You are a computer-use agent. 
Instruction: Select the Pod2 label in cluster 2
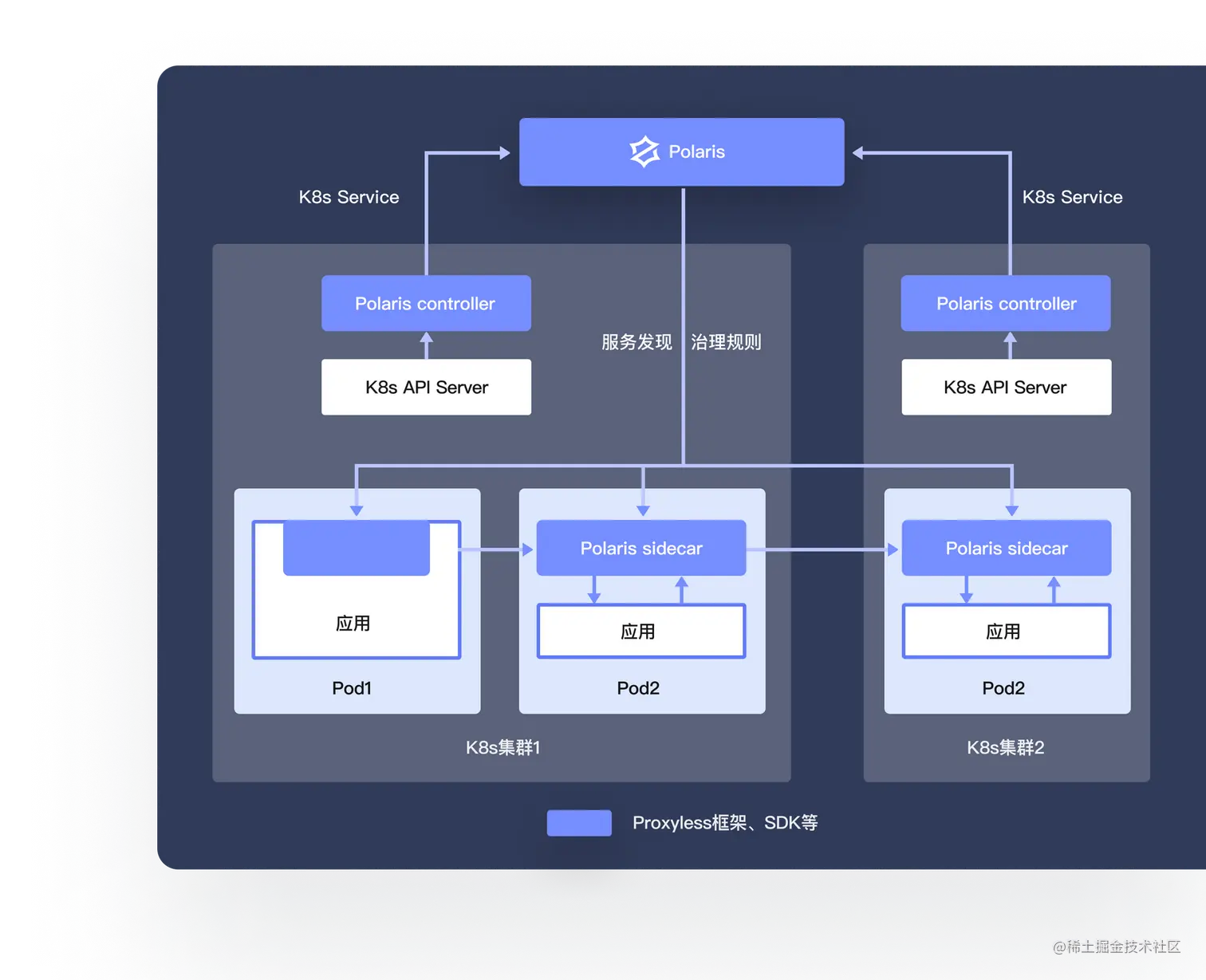coord(1003,687)
